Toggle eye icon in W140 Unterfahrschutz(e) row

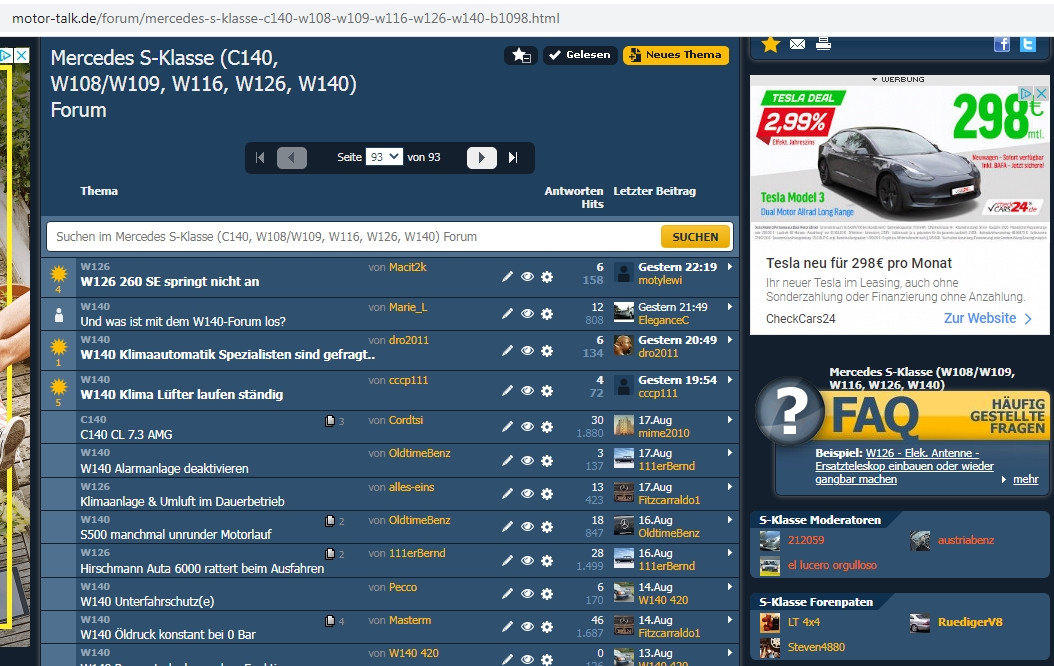pos(528,594)
